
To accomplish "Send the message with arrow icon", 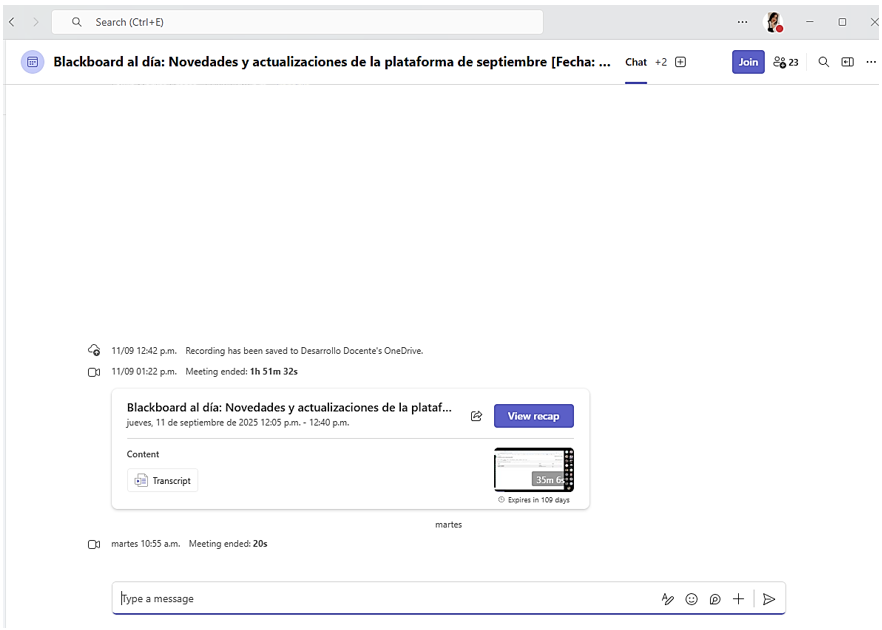I will pos(769,599).
